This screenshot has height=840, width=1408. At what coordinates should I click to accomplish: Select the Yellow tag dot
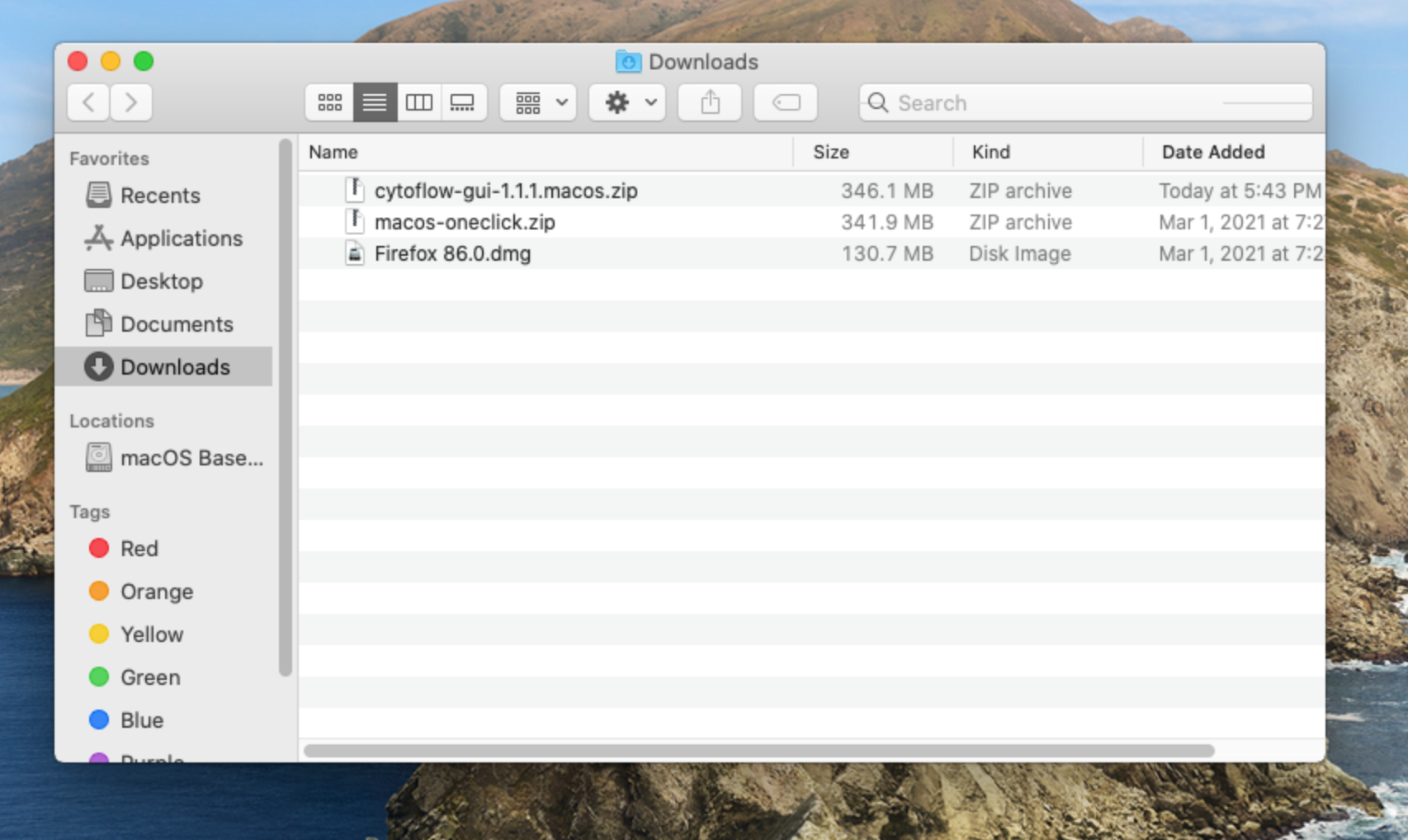pyautogui.click(x=99, y=634)
